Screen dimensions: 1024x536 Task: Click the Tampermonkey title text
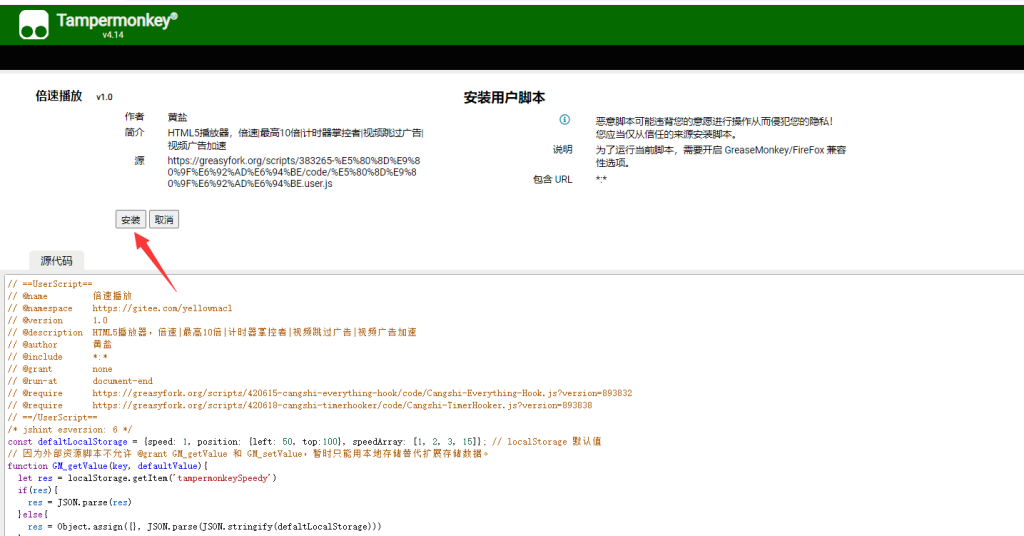116,20
